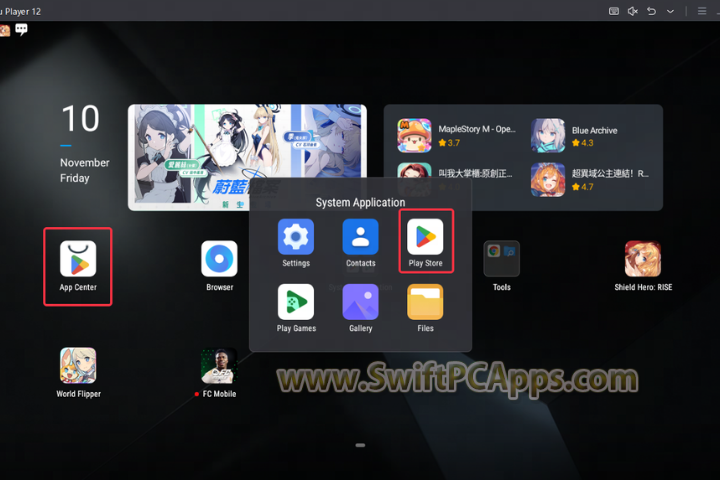Open the Contacts app

360,237
